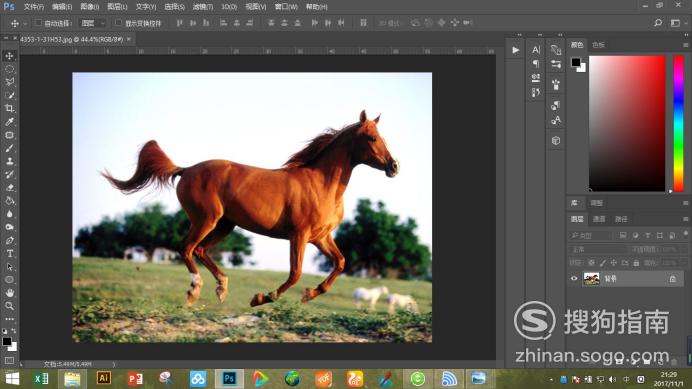Select the Polygonal Lasso tool
Screen dimensions: 692x389
pyautogui.click(x=9, y=82)
